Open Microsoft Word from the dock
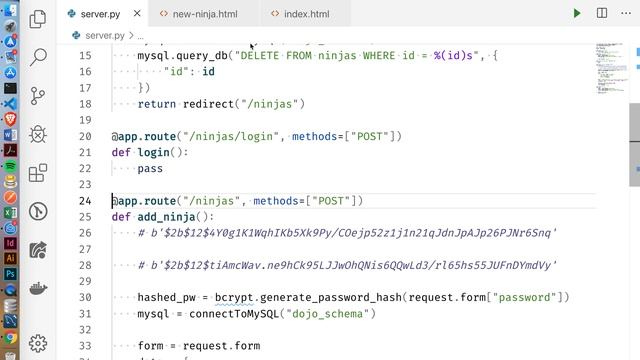 (x=10, y=135)
